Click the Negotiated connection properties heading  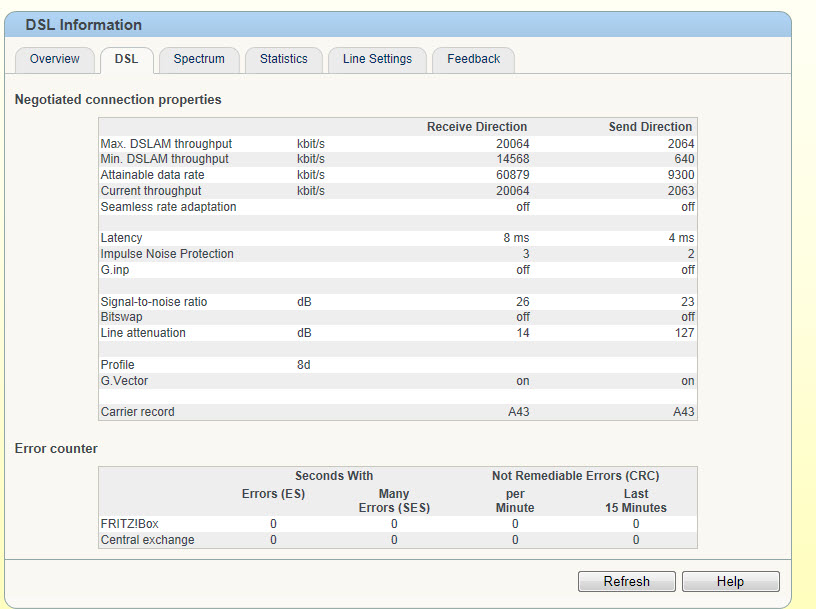pos(118,100)
